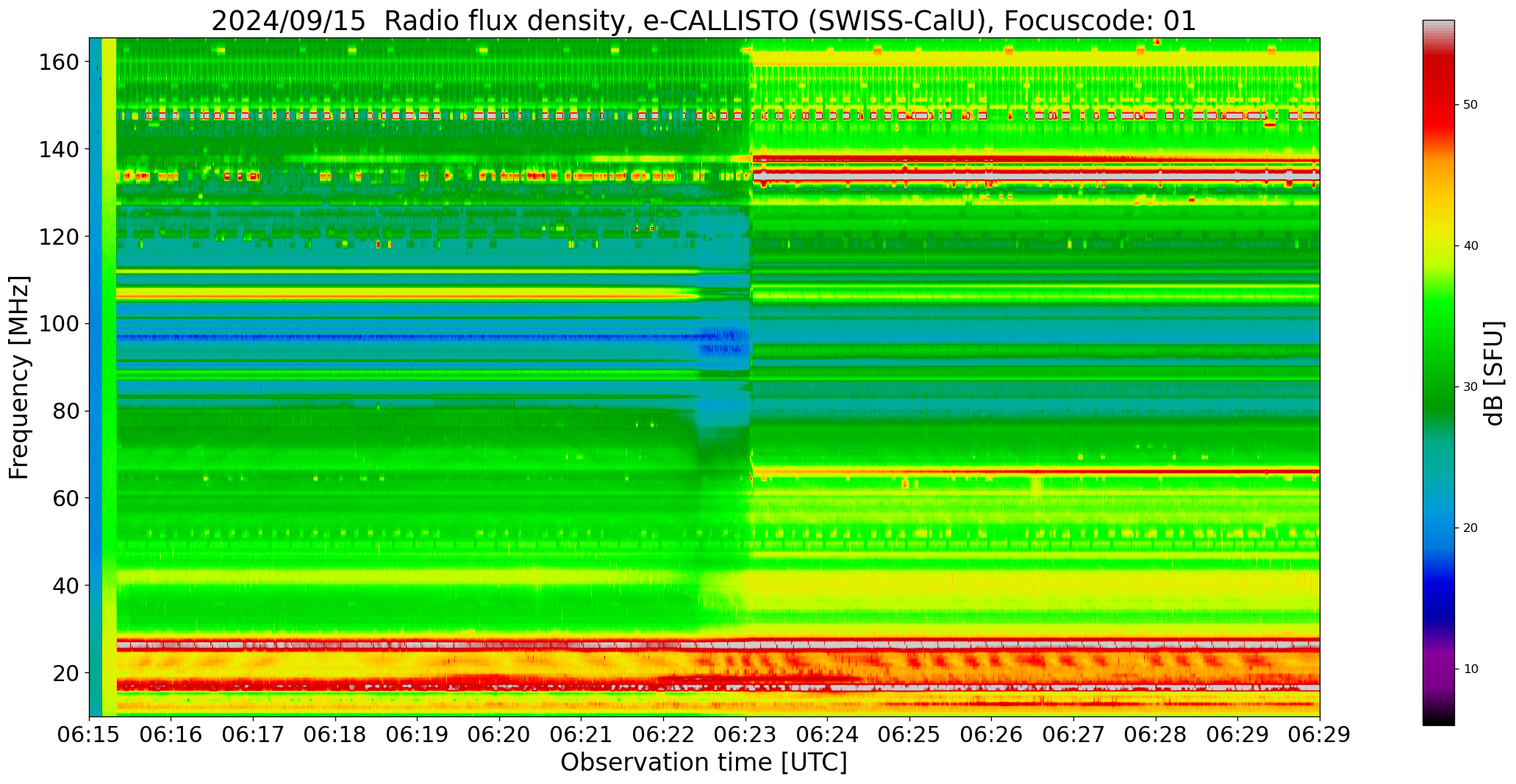Click the 100 MHz frequency tick label
The width and height of the screenshot is (1516, 784).
pos(59,323)
